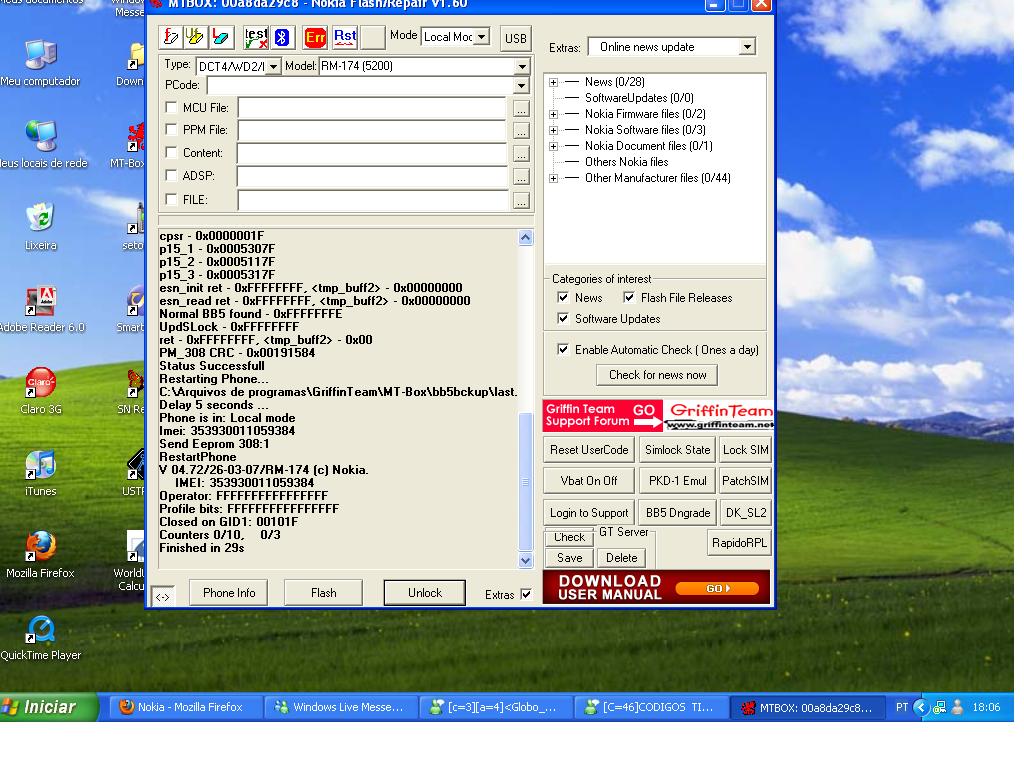Click the Phone Info button
Image resolution: width=1024 pixels, height=768 pixels.
coord(229,593)
